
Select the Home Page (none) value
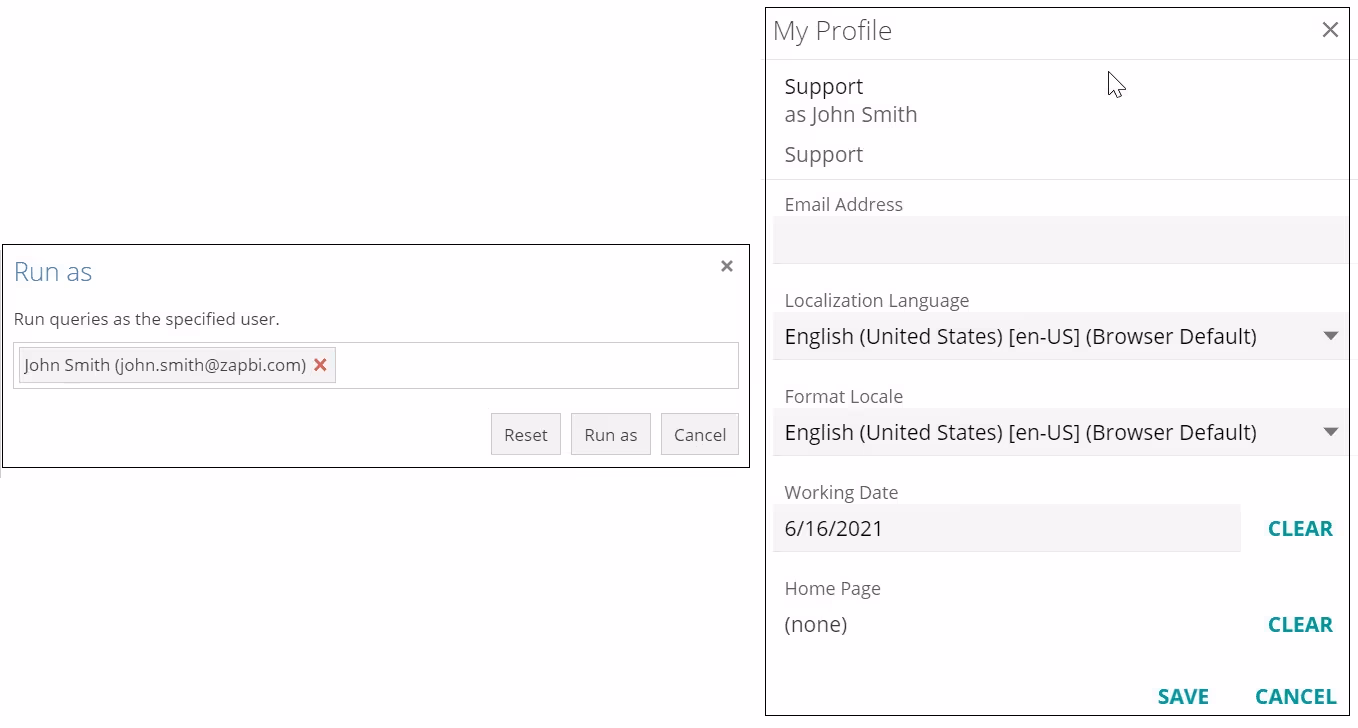point(816,625)
